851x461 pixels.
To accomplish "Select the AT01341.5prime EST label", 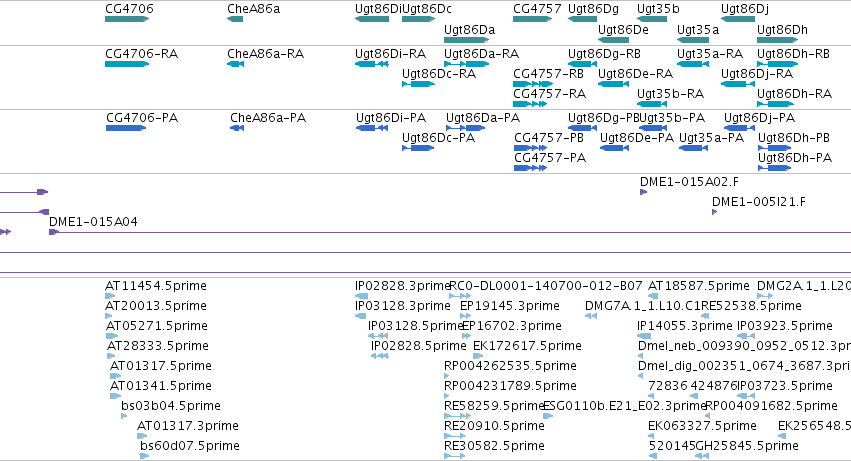I will (161, 387).
